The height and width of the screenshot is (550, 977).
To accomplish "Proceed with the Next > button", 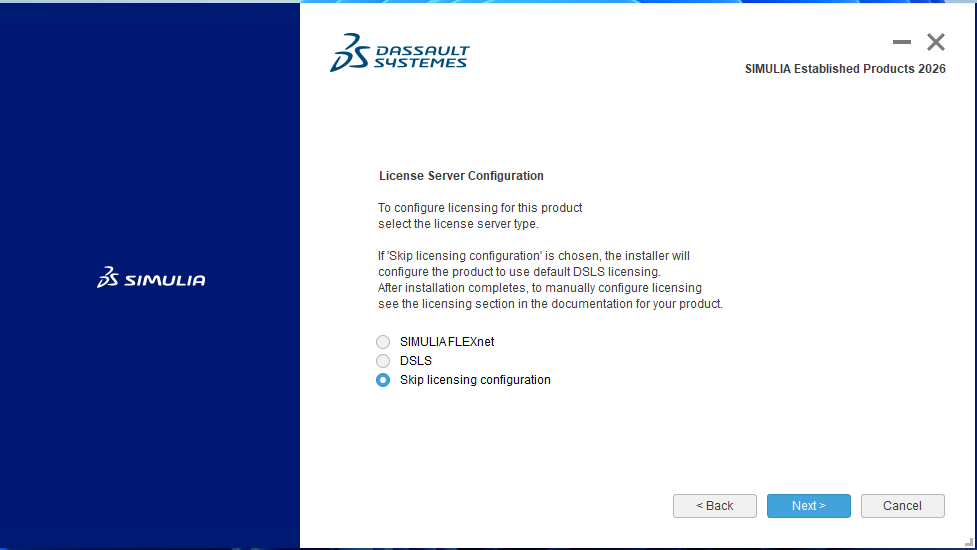I will 808,506.
